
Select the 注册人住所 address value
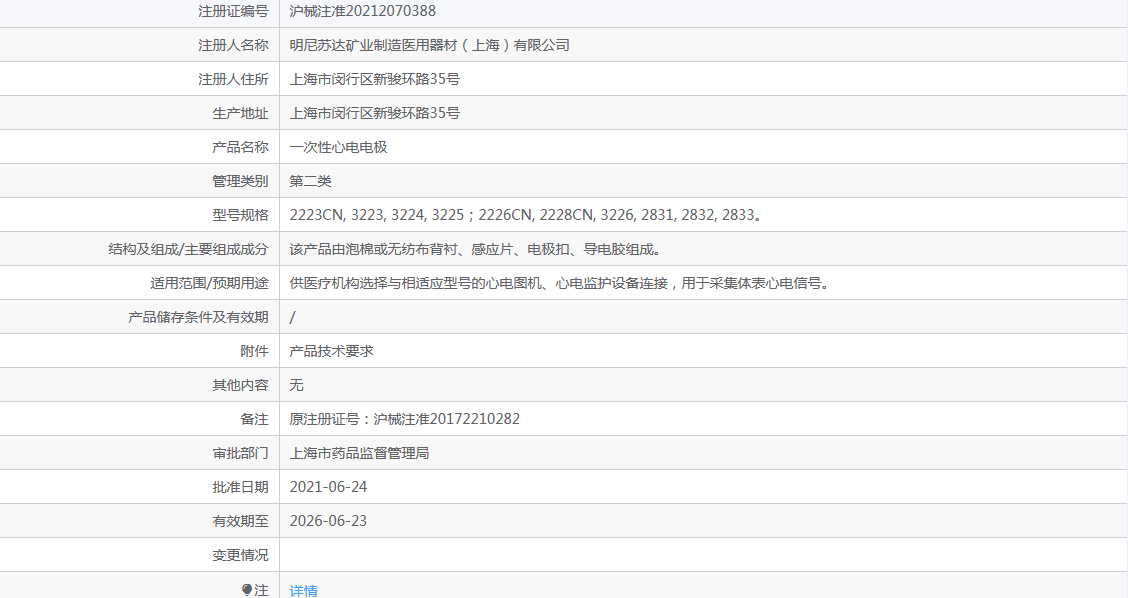point(375,78)
